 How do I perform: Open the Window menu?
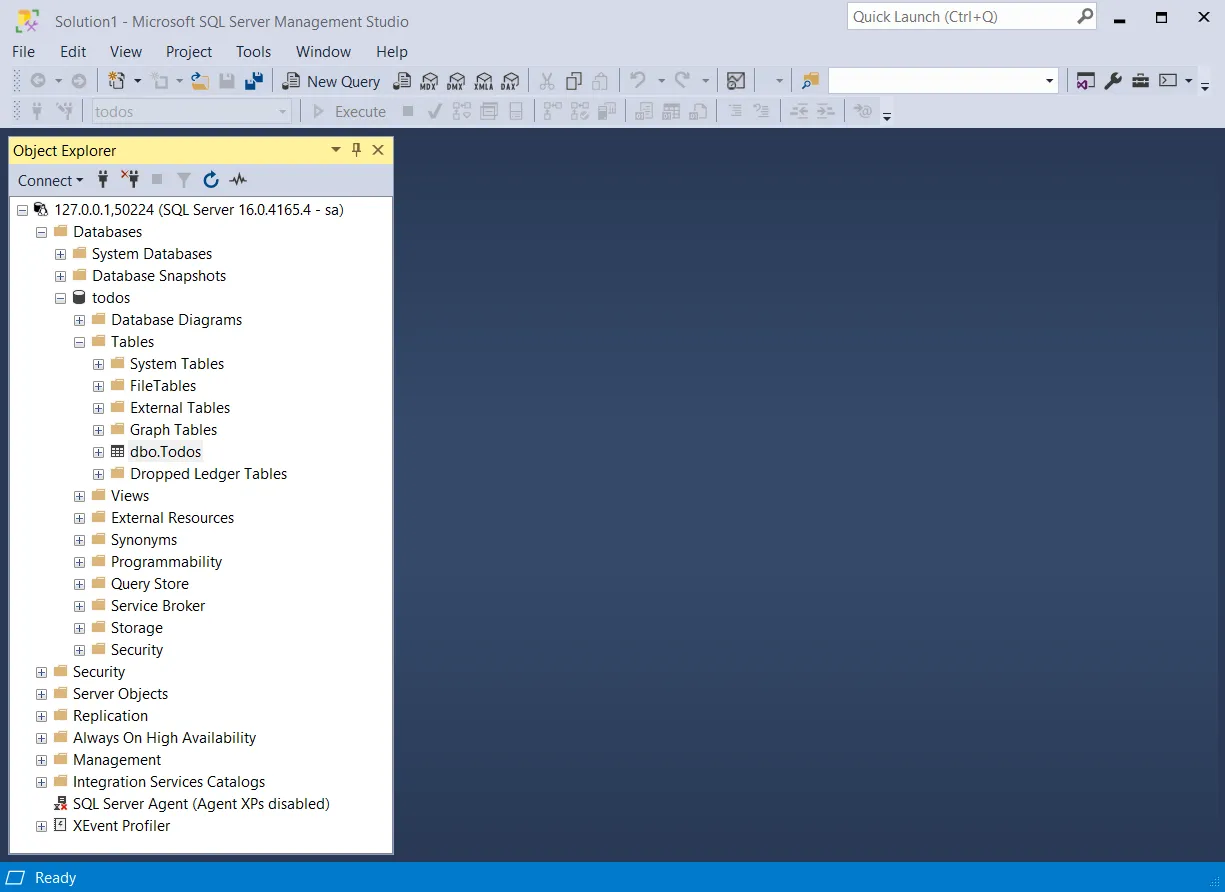tap(323, 51)
